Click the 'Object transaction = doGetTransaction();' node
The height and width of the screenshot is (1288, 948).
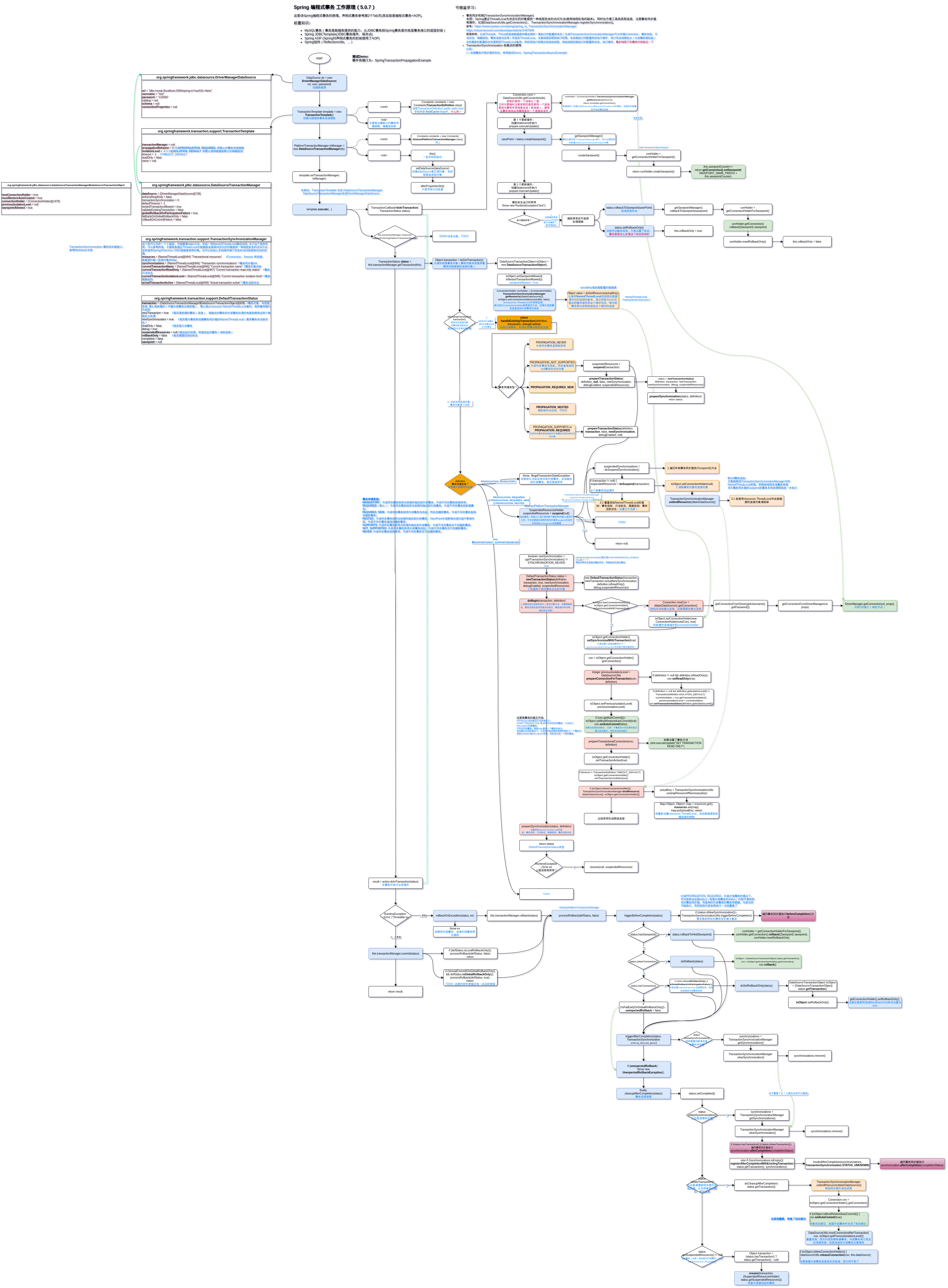pyautogui.click(x=459, y=263)
